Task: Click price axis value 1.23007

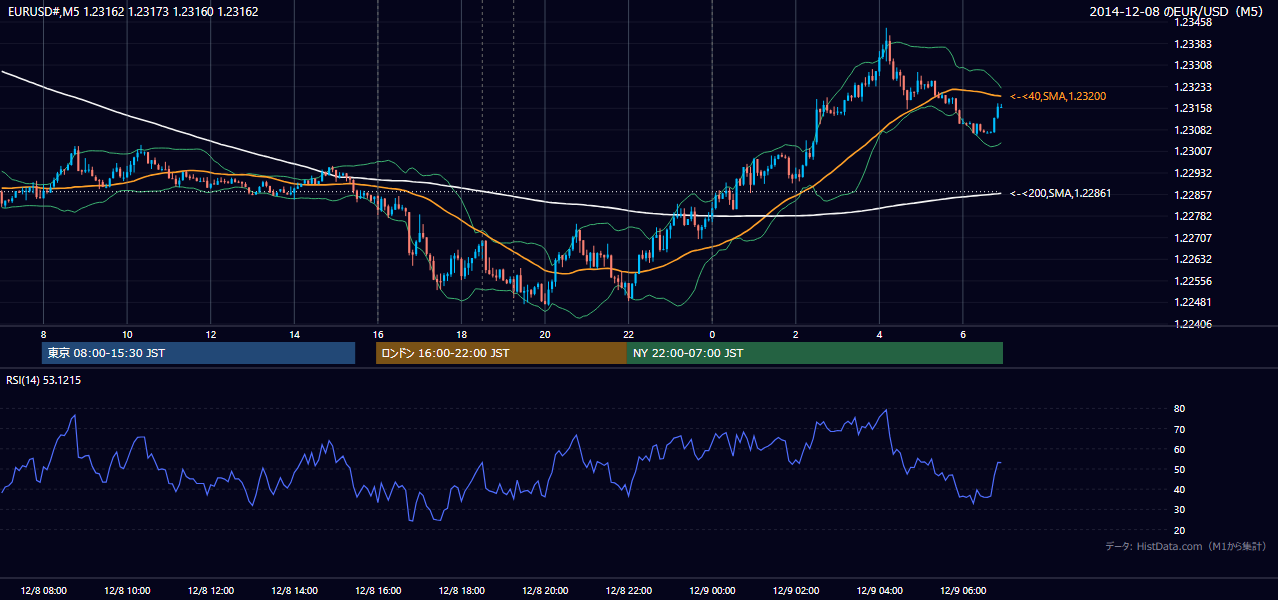Action: 1193,151
